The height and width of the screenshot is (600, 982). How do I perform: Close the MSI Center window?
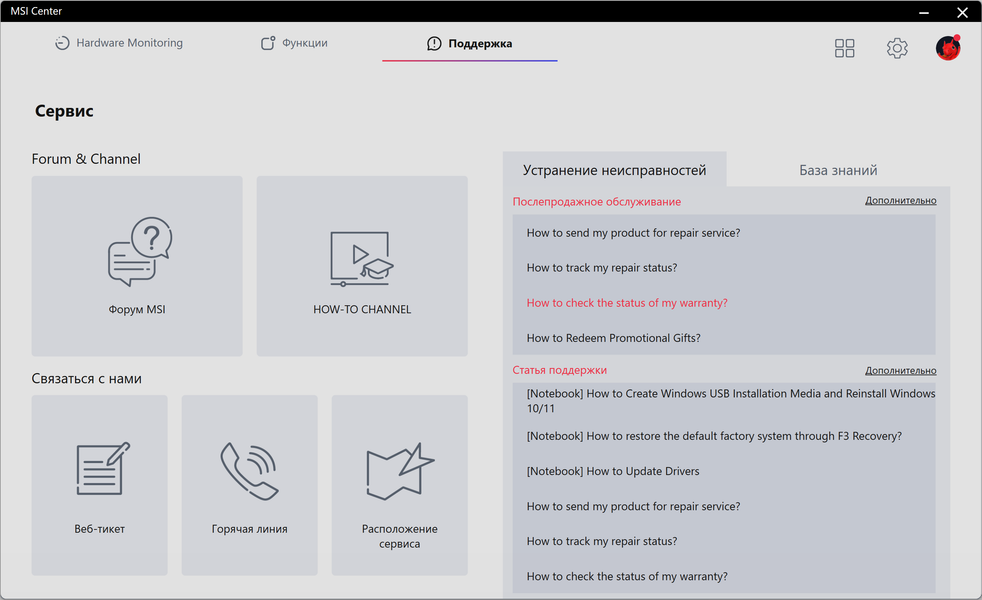coord(963,12)
